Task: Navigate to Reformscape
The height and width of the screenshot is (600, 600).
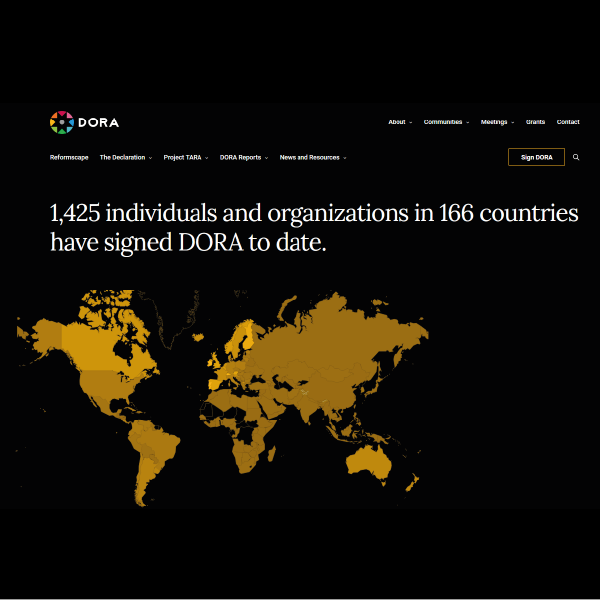Action: pos(69,157)
